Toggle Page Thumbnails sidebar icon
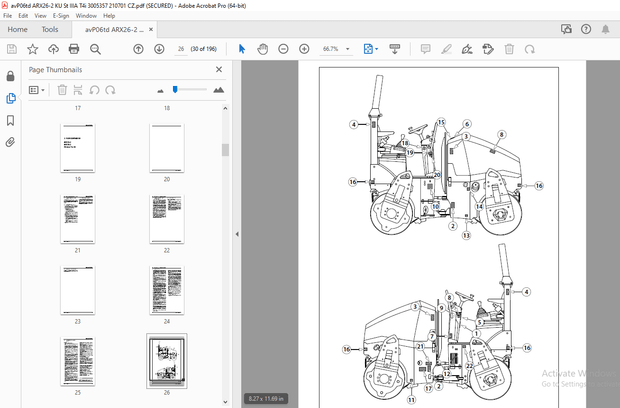Viewport: 620px width, 408px height. point(11,98)
